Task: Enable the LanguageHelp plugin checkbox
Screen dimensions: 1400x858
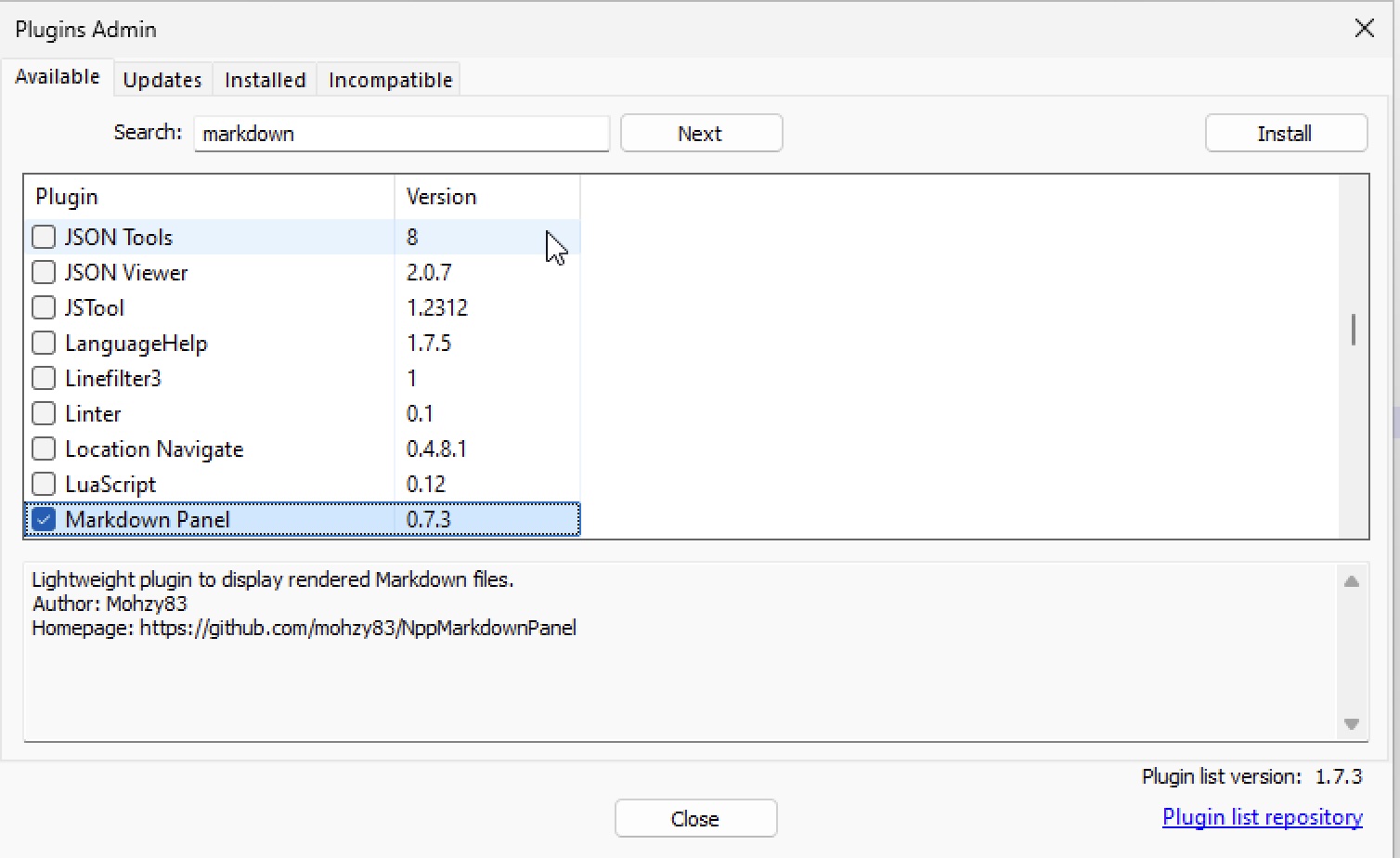Action: point(44,343)
